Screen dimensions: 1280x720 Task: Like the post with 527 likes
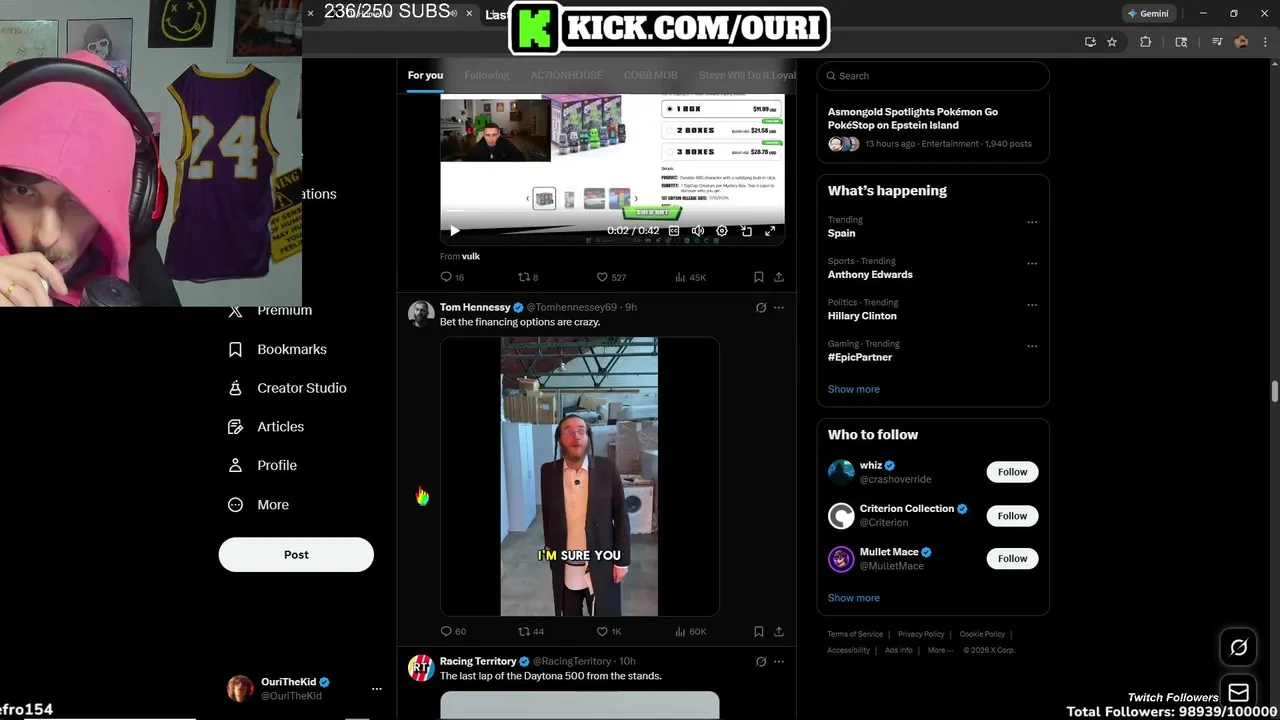pos(611,277)
